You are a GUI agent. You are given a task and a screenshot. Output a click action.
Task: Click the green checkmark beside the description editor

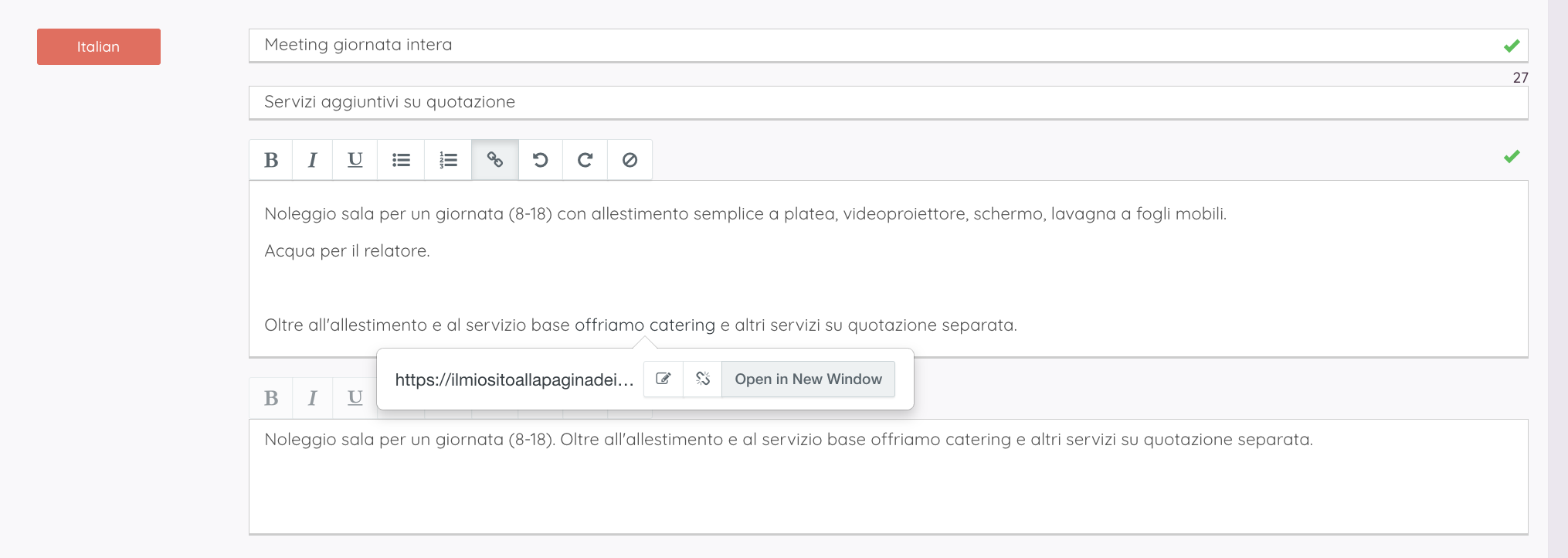point(1512,156)
